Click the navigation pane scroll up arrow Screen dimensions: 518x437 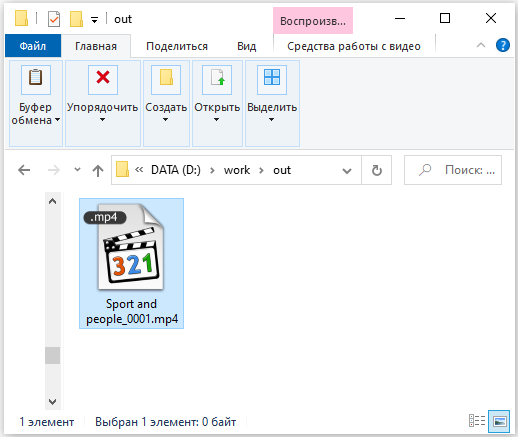52,201
